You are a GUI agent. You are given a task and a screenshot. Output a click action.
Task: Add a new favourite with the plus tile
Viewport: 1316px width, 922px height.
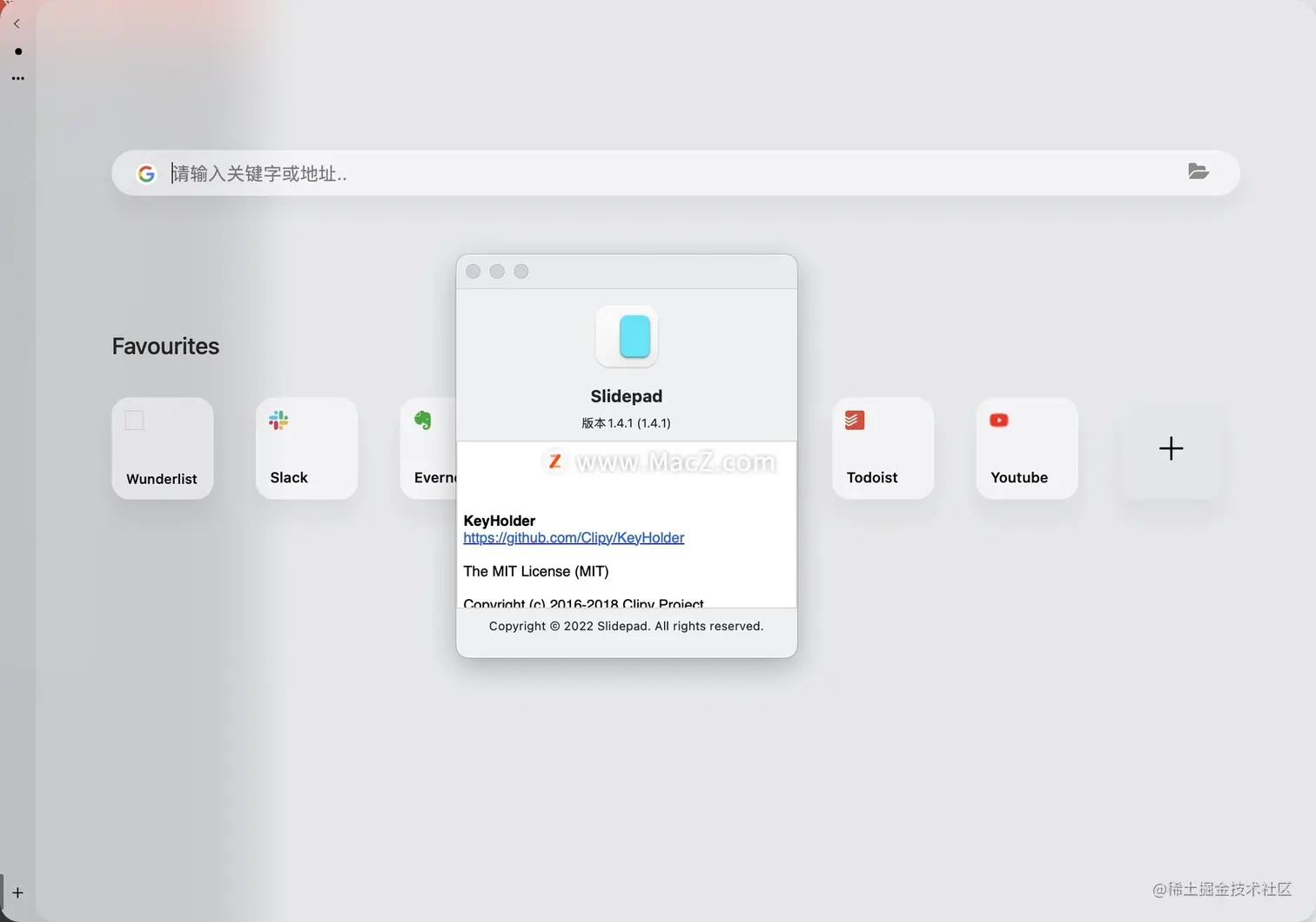tap(1171, 448)
